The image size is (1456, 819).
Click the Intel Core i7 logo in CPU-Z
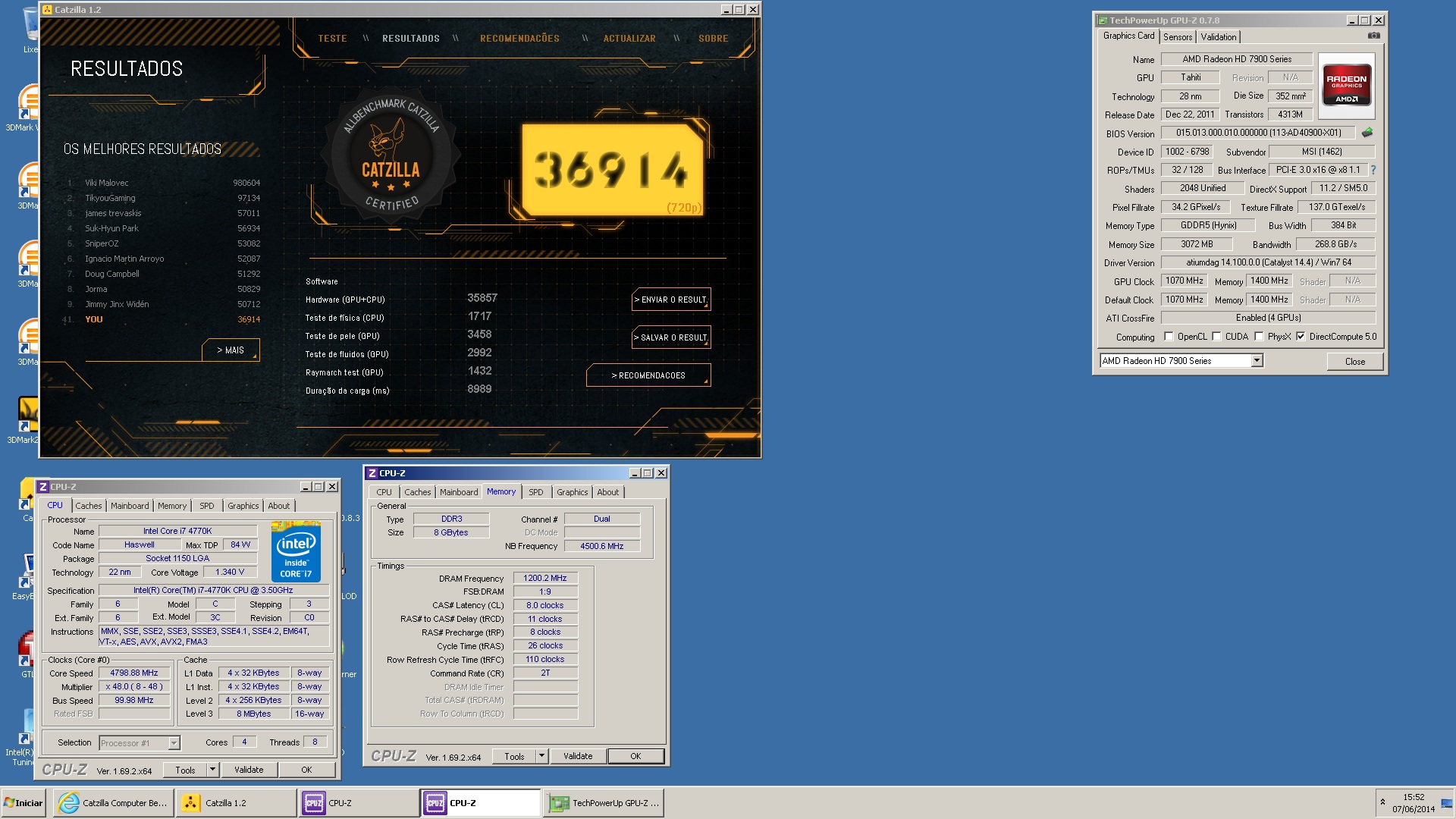coord(296,551)
